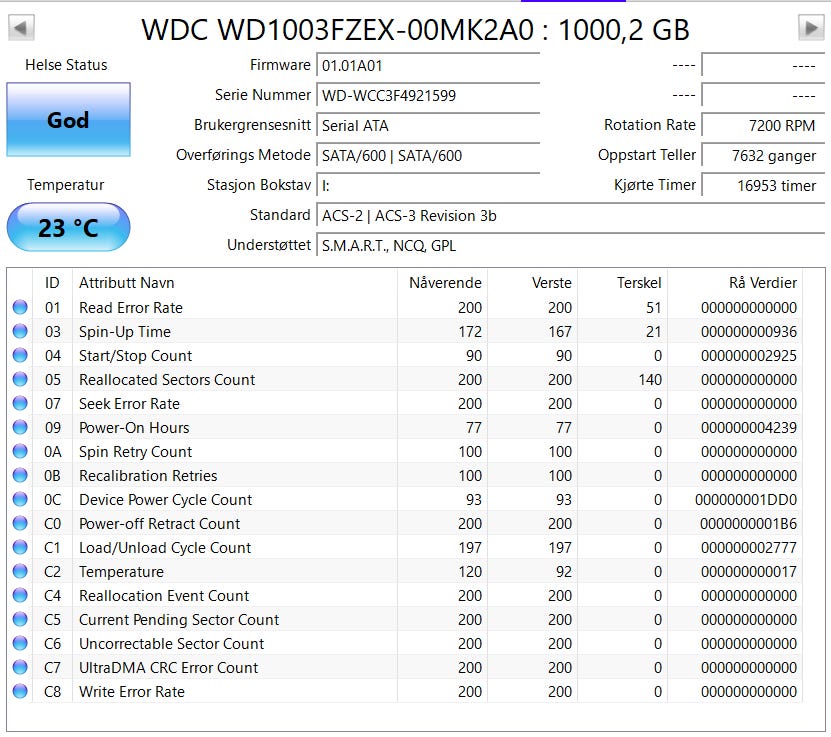Viewport: 831px width, 737px height.
Task: Go to the next disk with right arrow
Action: [x=811, y=28]
